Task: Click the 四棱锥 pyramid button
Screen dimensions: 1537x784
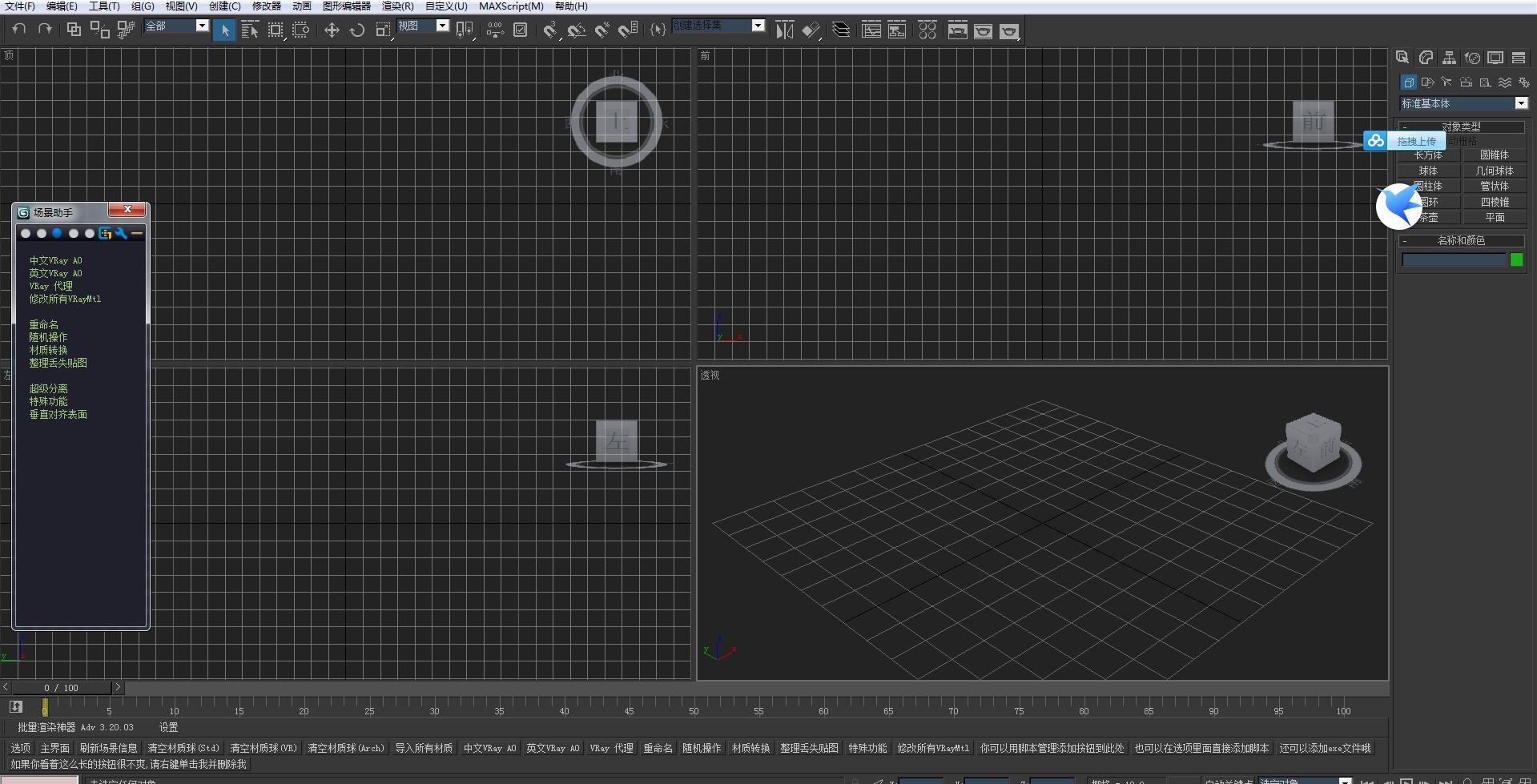Action: click(1494, 202)
